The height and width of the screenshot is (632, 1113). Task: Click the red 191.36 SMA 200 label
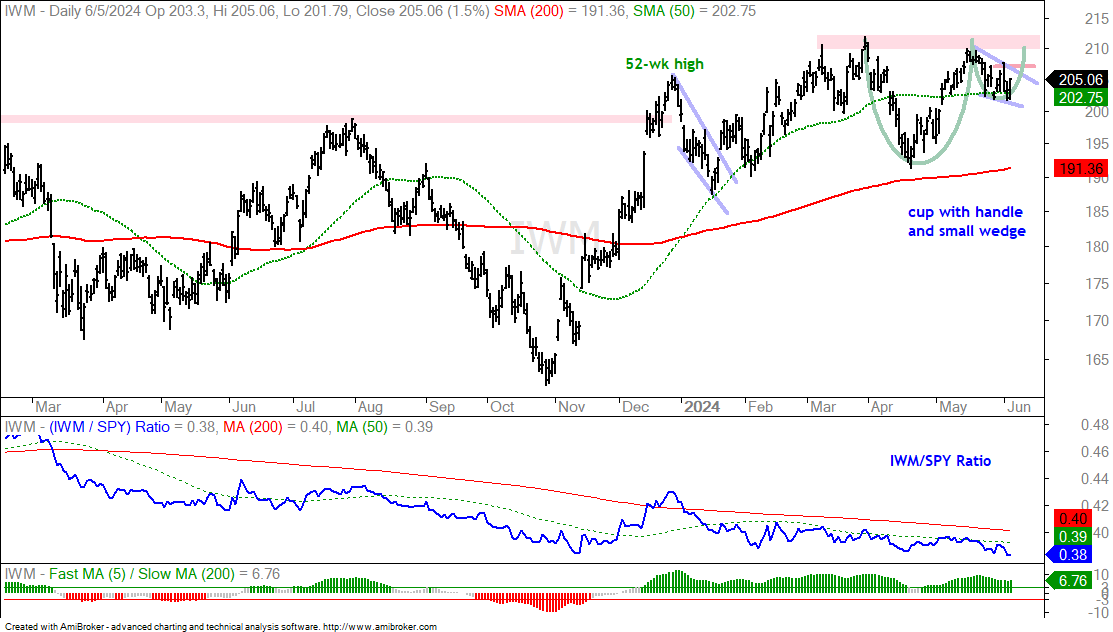[x=1080, y=169]
